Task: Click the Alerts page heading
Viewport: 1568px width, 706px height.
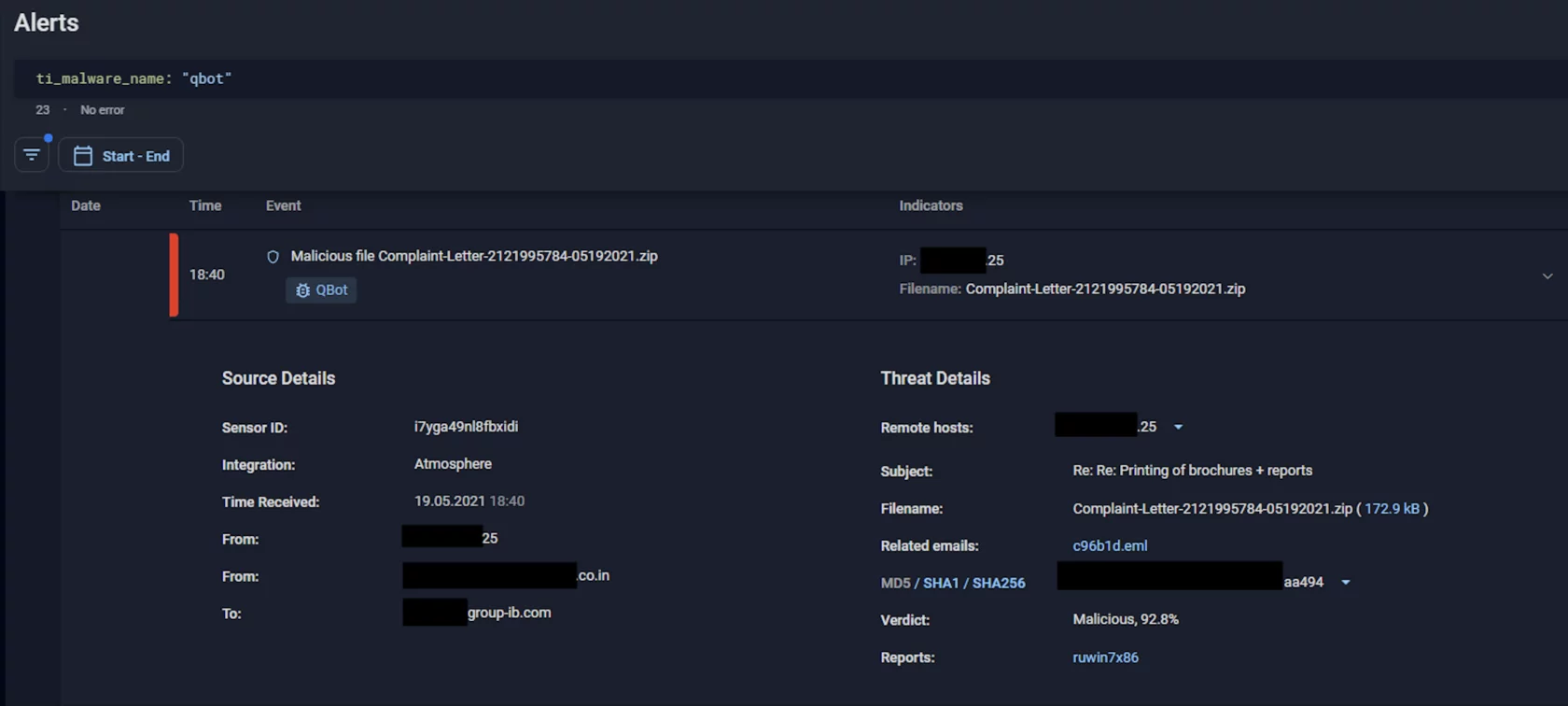Action: (x=47, y=22)
